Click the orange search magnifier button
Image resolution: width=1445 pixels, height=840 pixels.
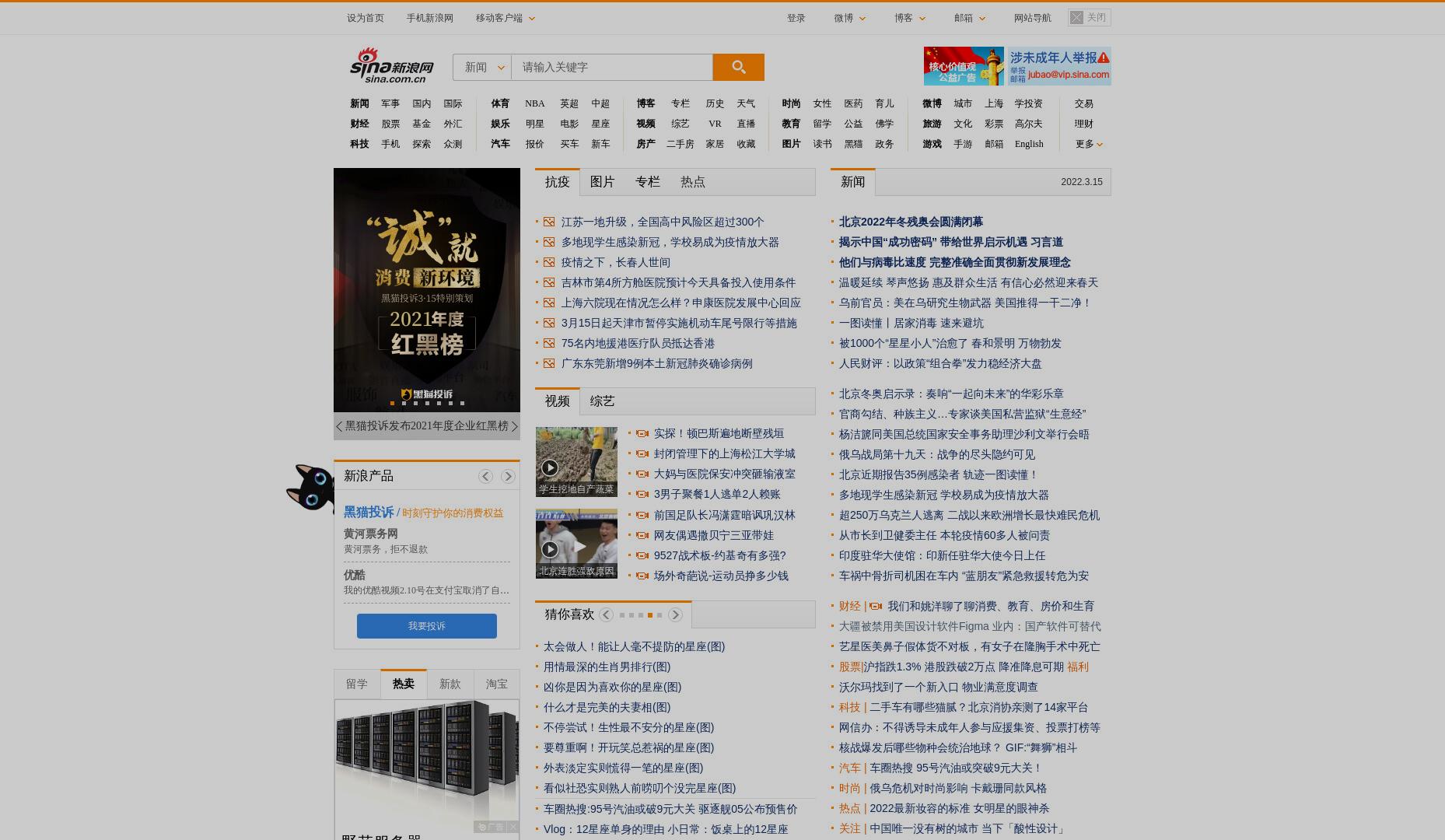(x=738, y=67)
